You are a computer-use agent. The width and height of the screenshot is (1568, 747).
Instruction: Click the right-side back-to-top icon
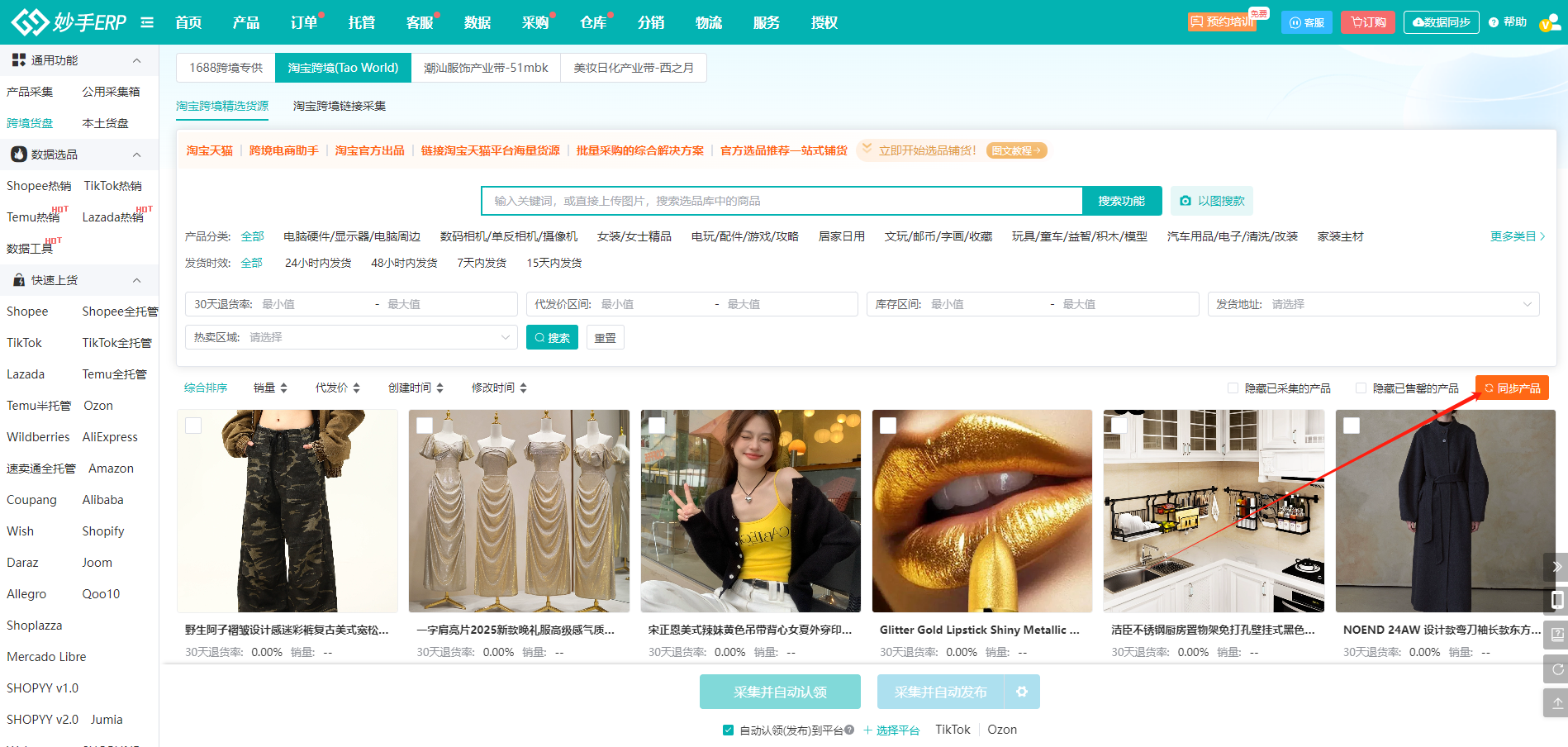pos(1556,703)
